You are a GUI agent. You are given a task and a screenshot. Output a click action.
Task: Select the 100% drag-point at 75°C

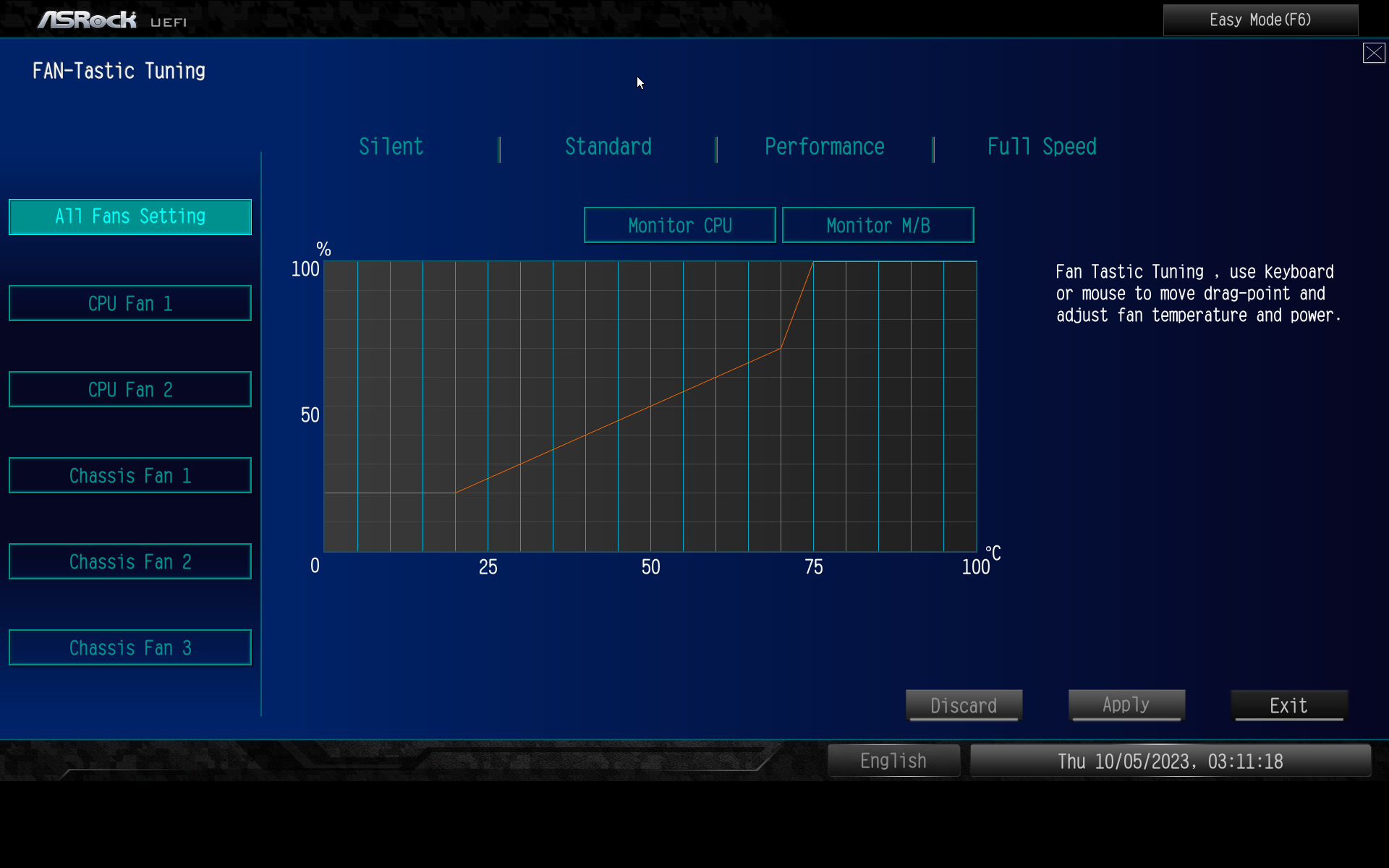coord(813,262)
